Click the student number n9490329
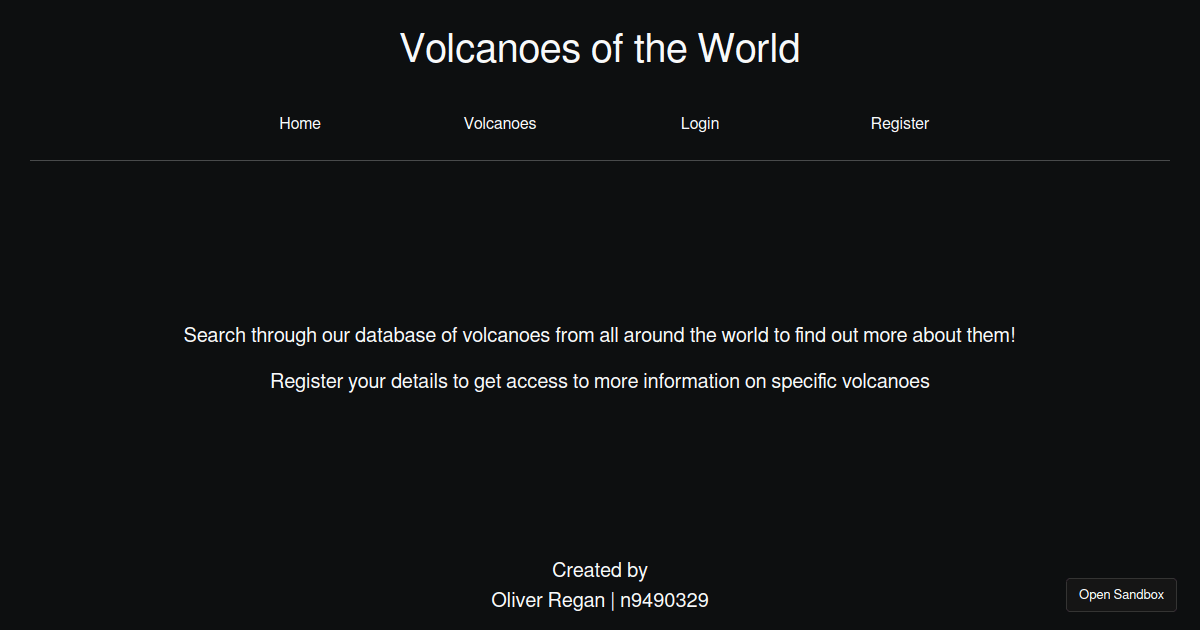Image resolution: width=1200 pixels, height=630 pixels. pyautogui.click(x=664, y=601)
